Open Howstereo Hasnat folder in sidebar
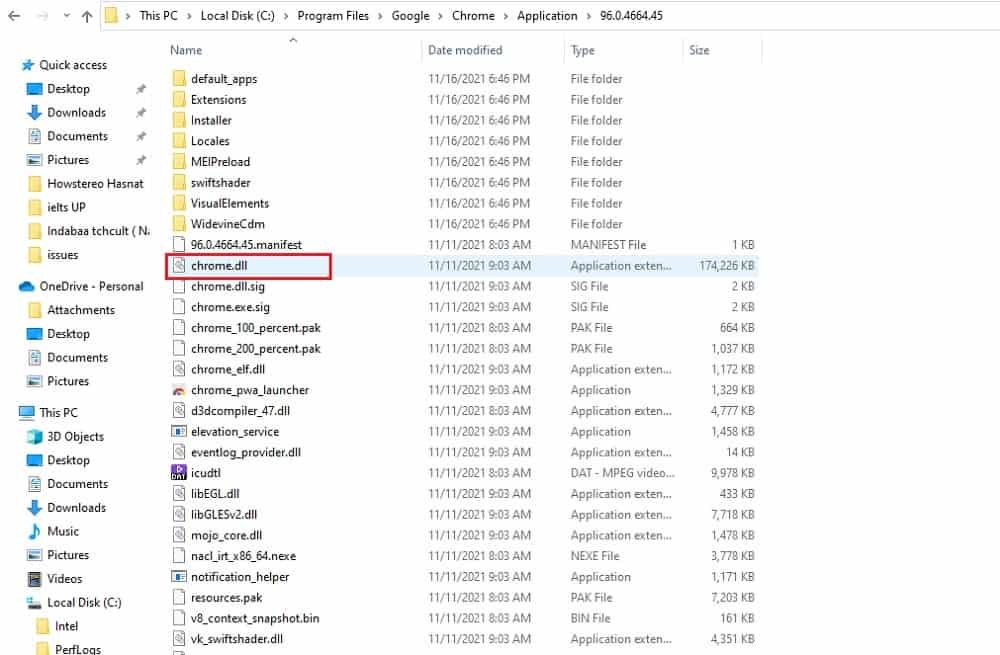 pos(95,184)
